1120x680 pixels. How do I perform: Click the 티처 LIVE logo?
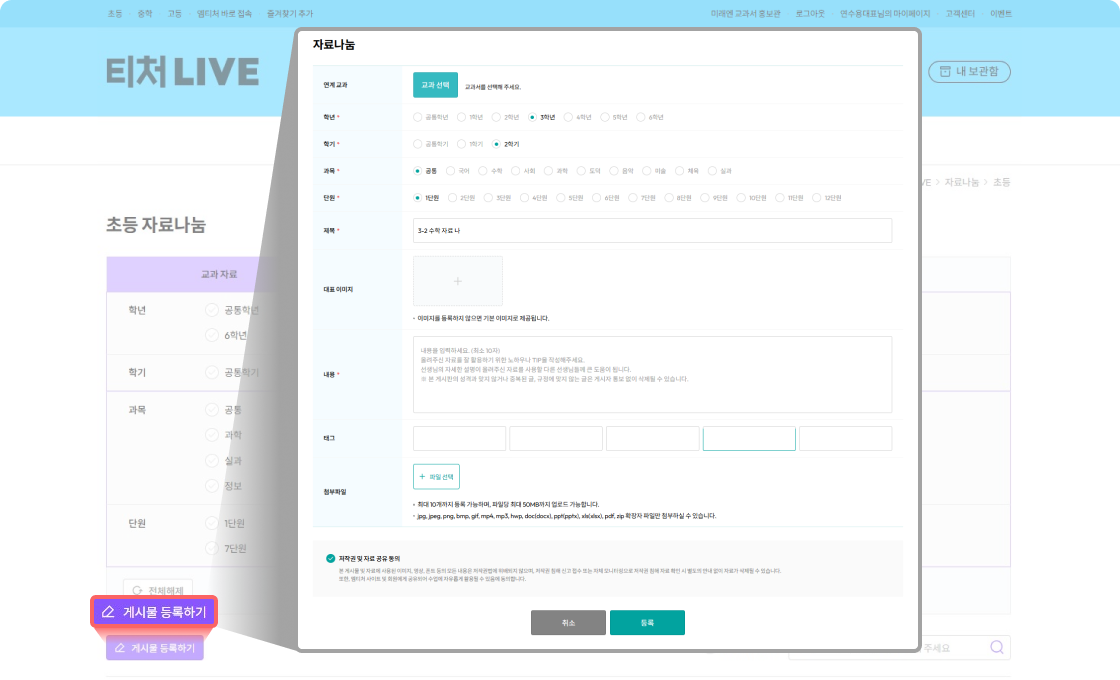coord(182,72)
